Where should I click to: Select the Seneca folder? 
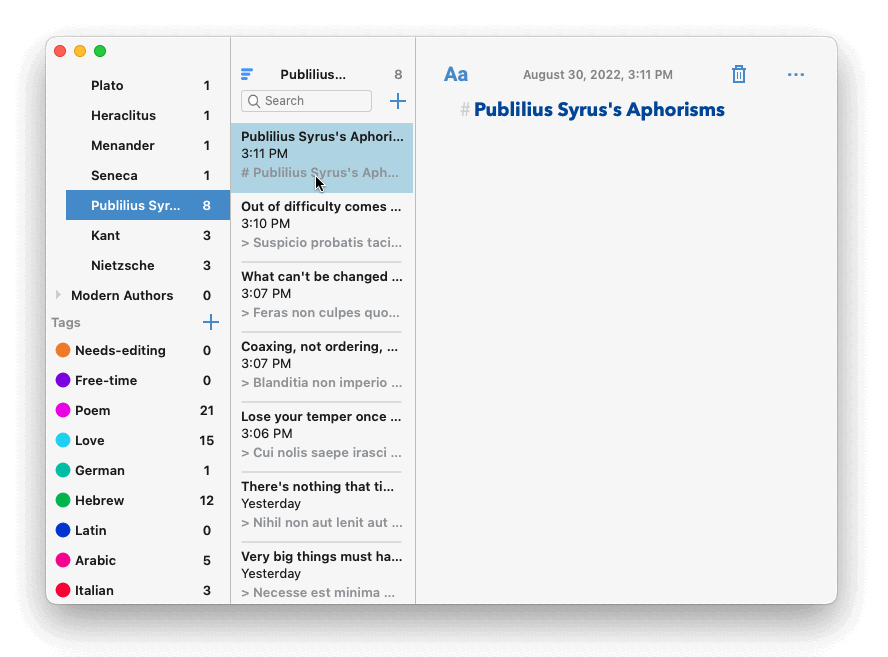click(148, 176)
